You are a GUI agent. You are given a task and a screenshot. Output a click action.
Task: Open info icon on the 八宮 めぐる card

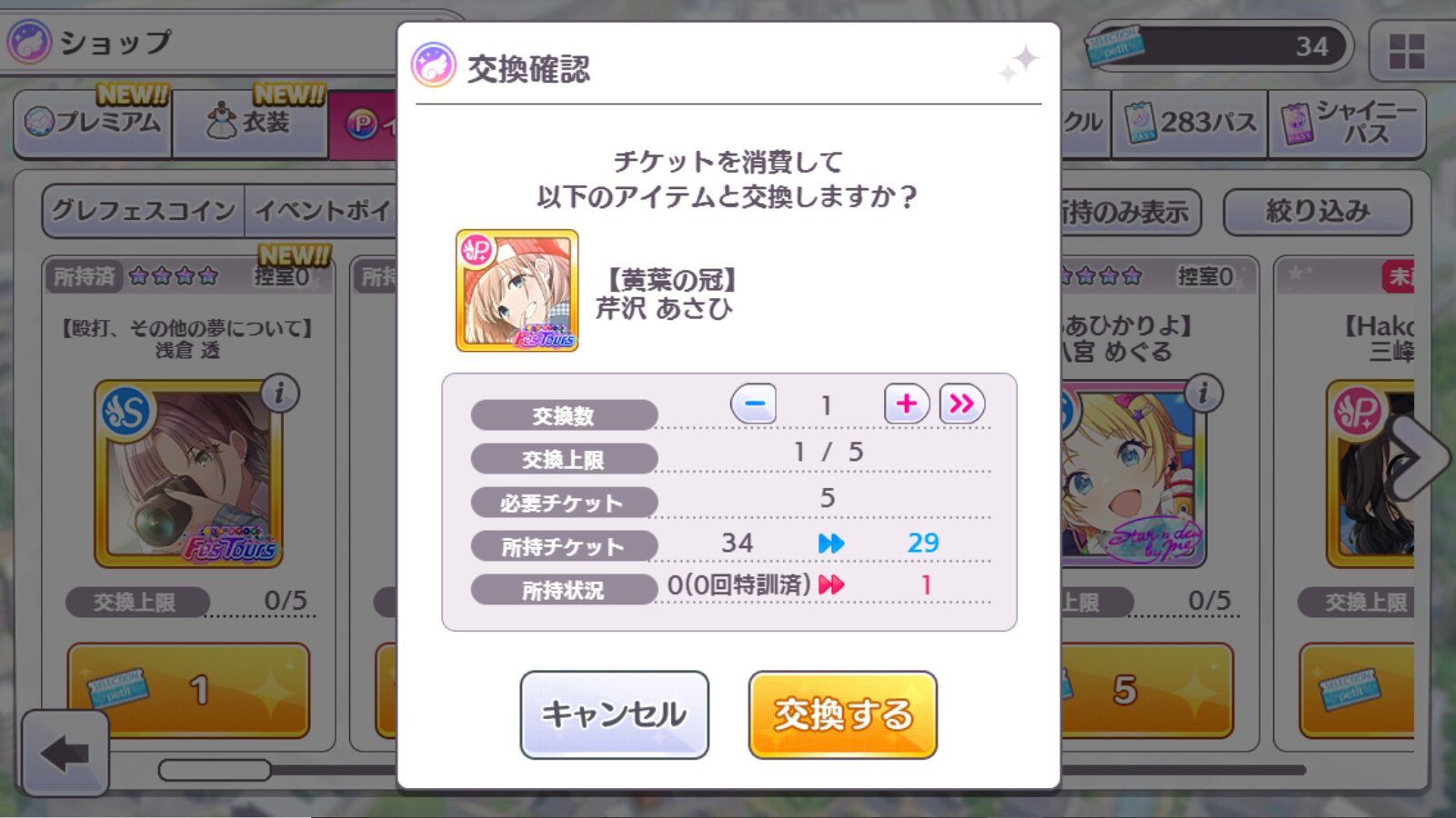coord(1203,393)
